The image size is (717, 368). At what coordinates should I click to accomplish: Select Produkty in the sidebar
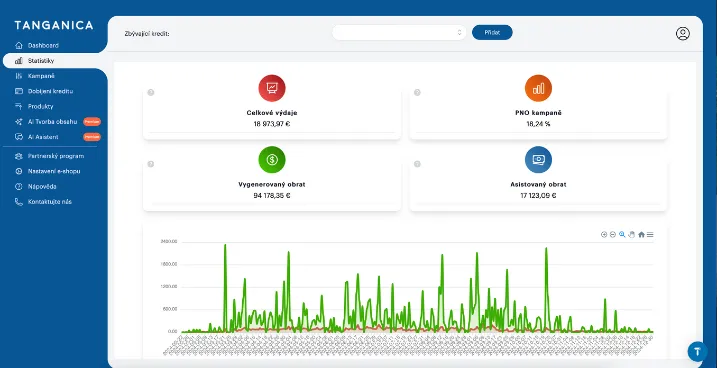[40, 107]
